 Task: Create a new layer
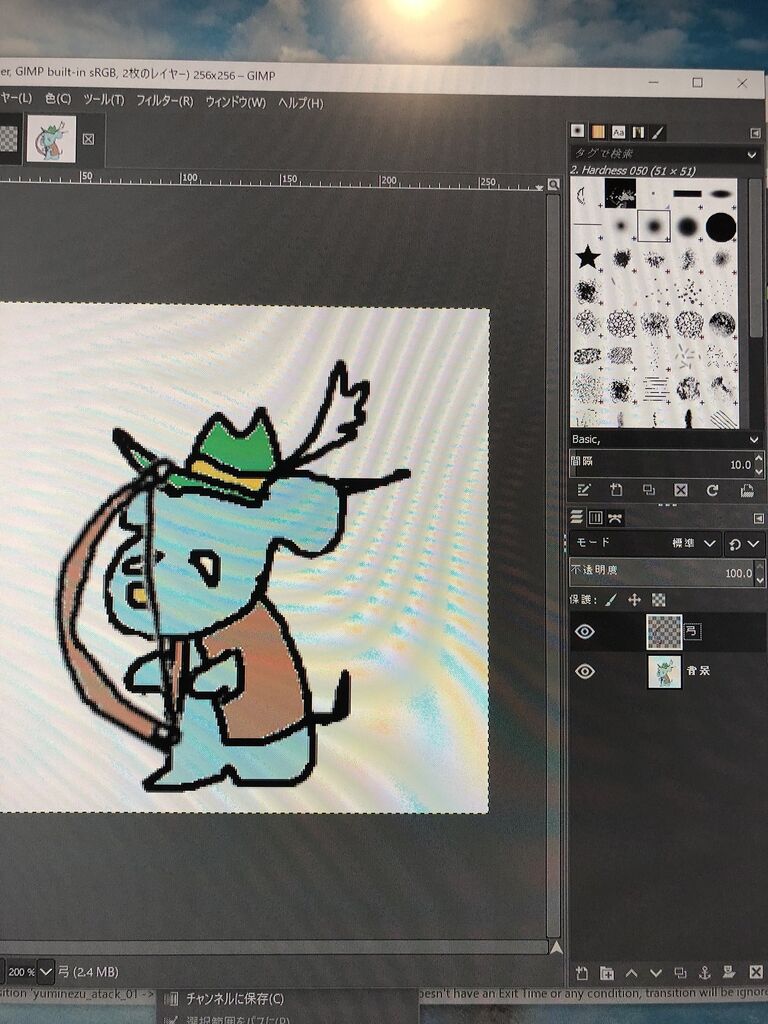[582, 973]
